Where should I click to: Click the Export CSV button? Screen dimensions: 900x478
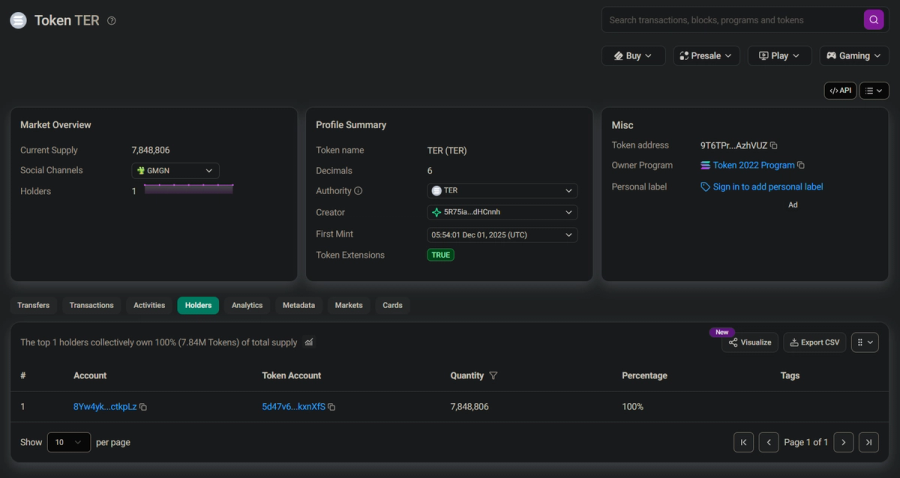(x=814, y=343)
